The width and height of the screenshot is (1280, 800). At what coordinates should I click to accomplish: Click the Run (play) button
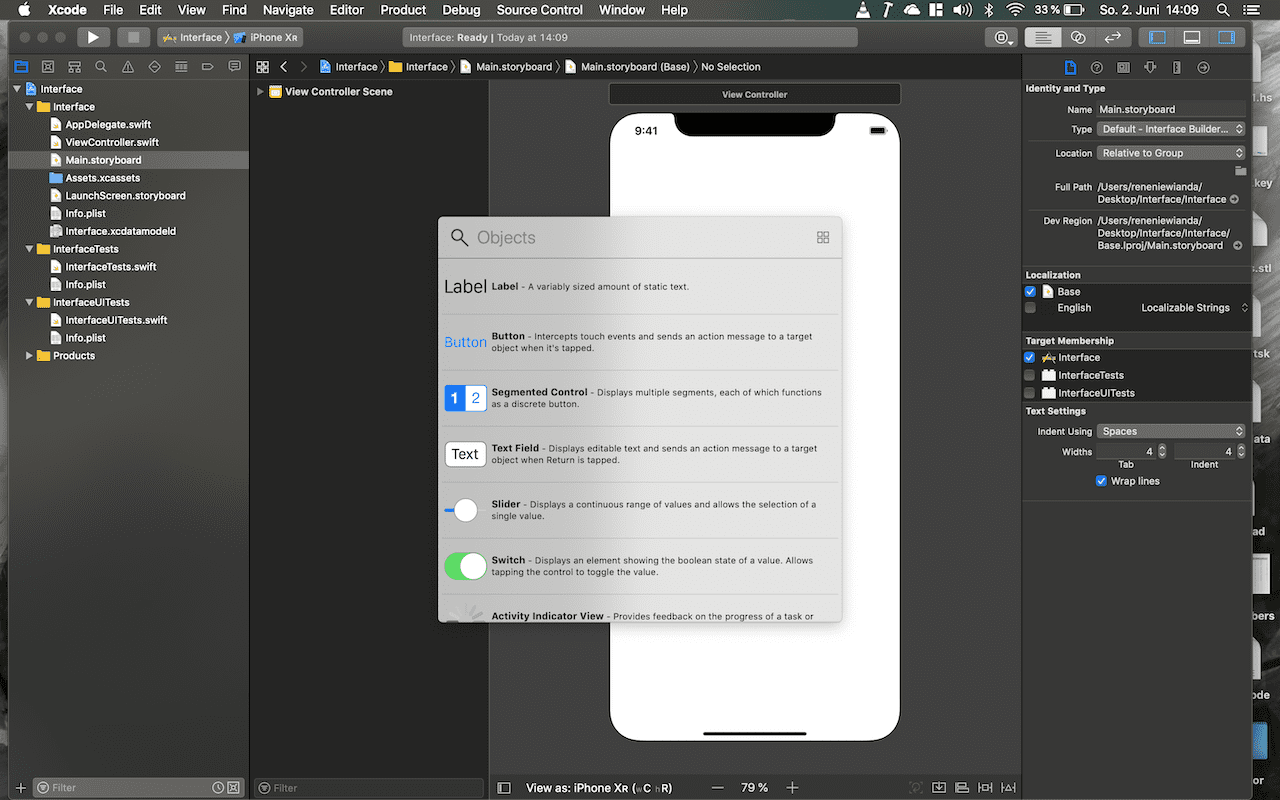coord(92,37)
